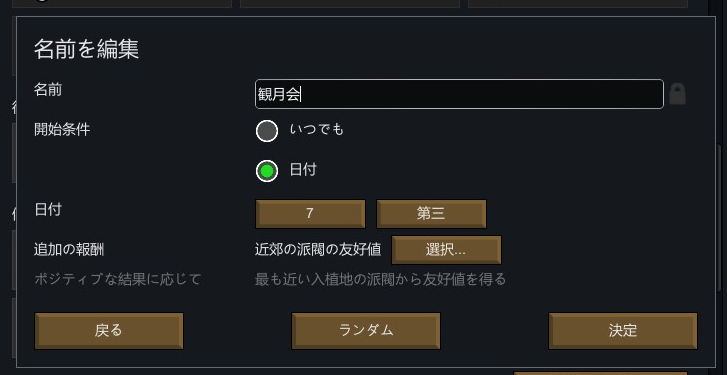Select the 日付 radio button

click(267, 171)
